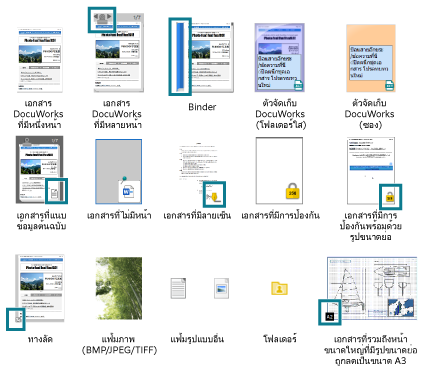The image size is (429, 373).
Task: Click the yellow folder icon
Action: [x=279, y=289]
